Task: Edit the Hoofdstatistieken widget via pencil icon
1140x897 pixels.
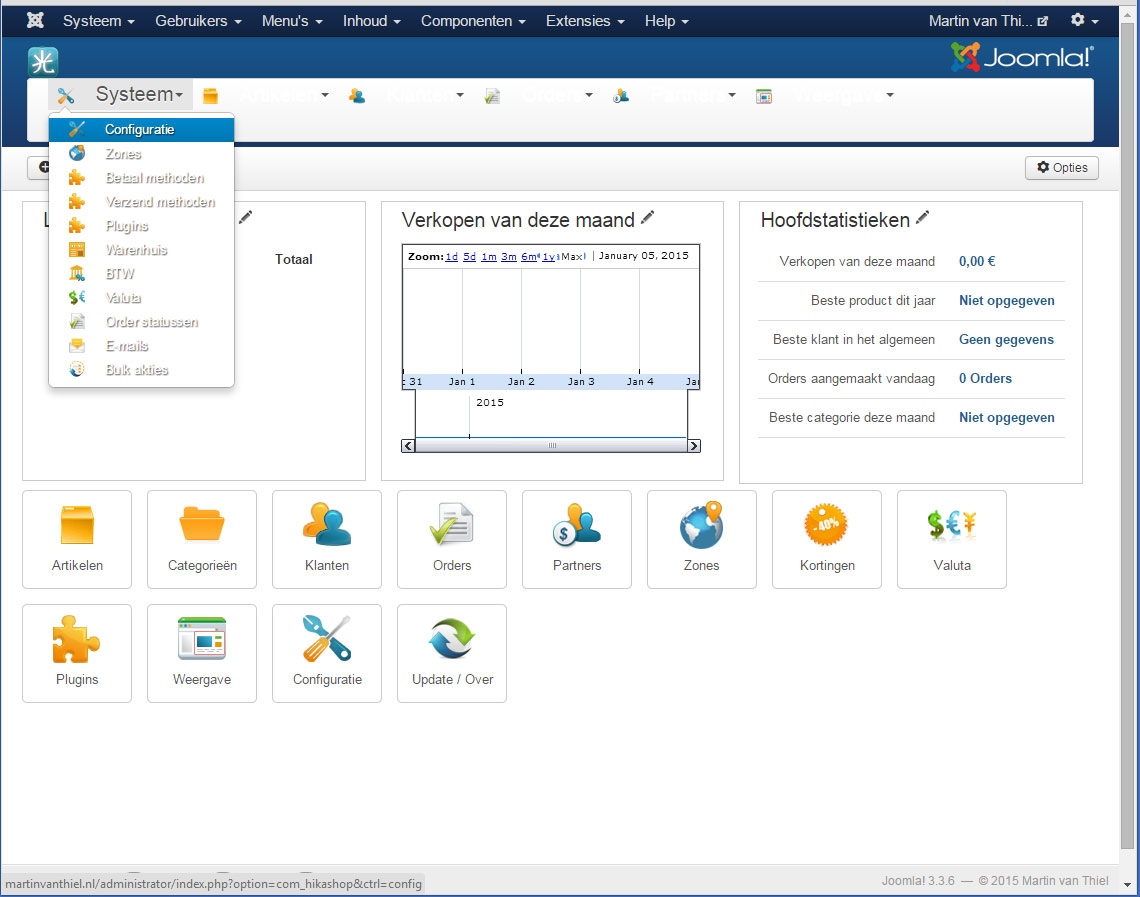Action: click(x=923, y=217)
